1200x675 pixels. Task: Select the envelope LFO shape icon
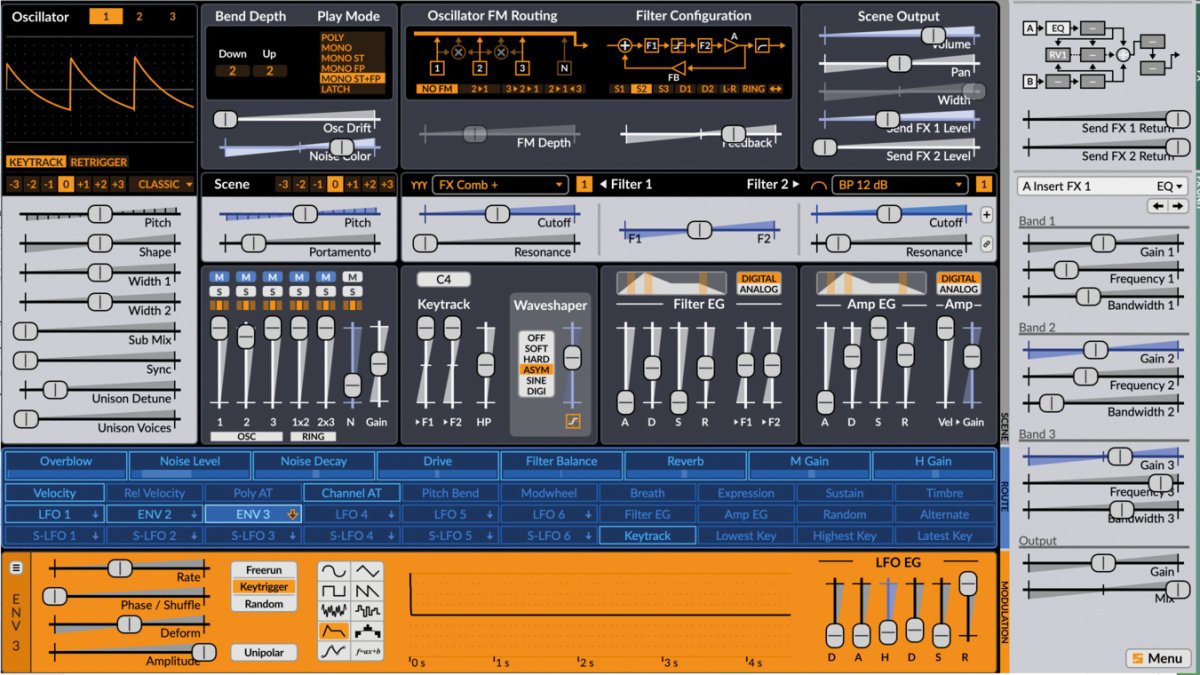pos(333,631)
